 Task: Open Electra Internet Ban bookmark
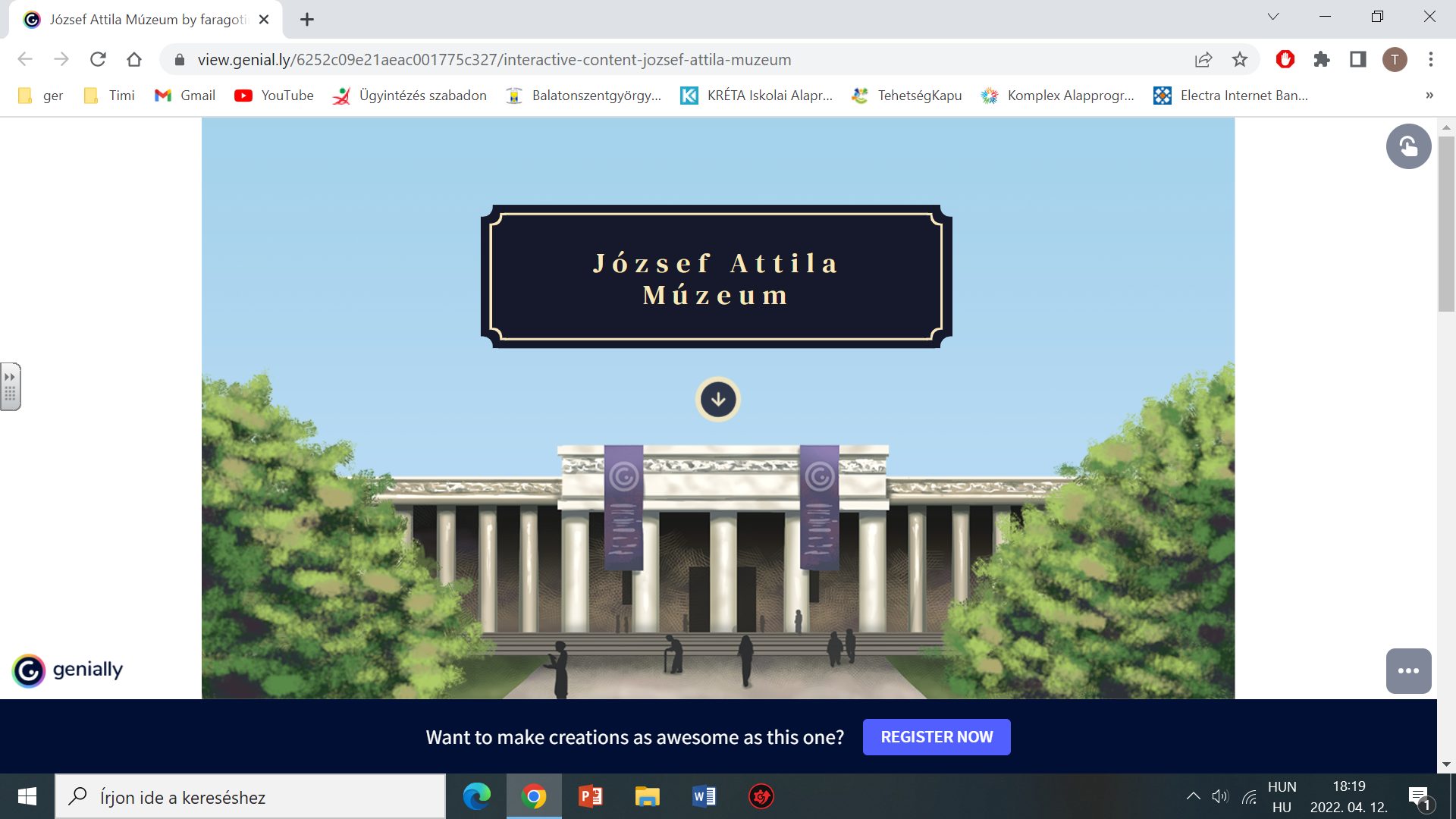point(1231,96)
